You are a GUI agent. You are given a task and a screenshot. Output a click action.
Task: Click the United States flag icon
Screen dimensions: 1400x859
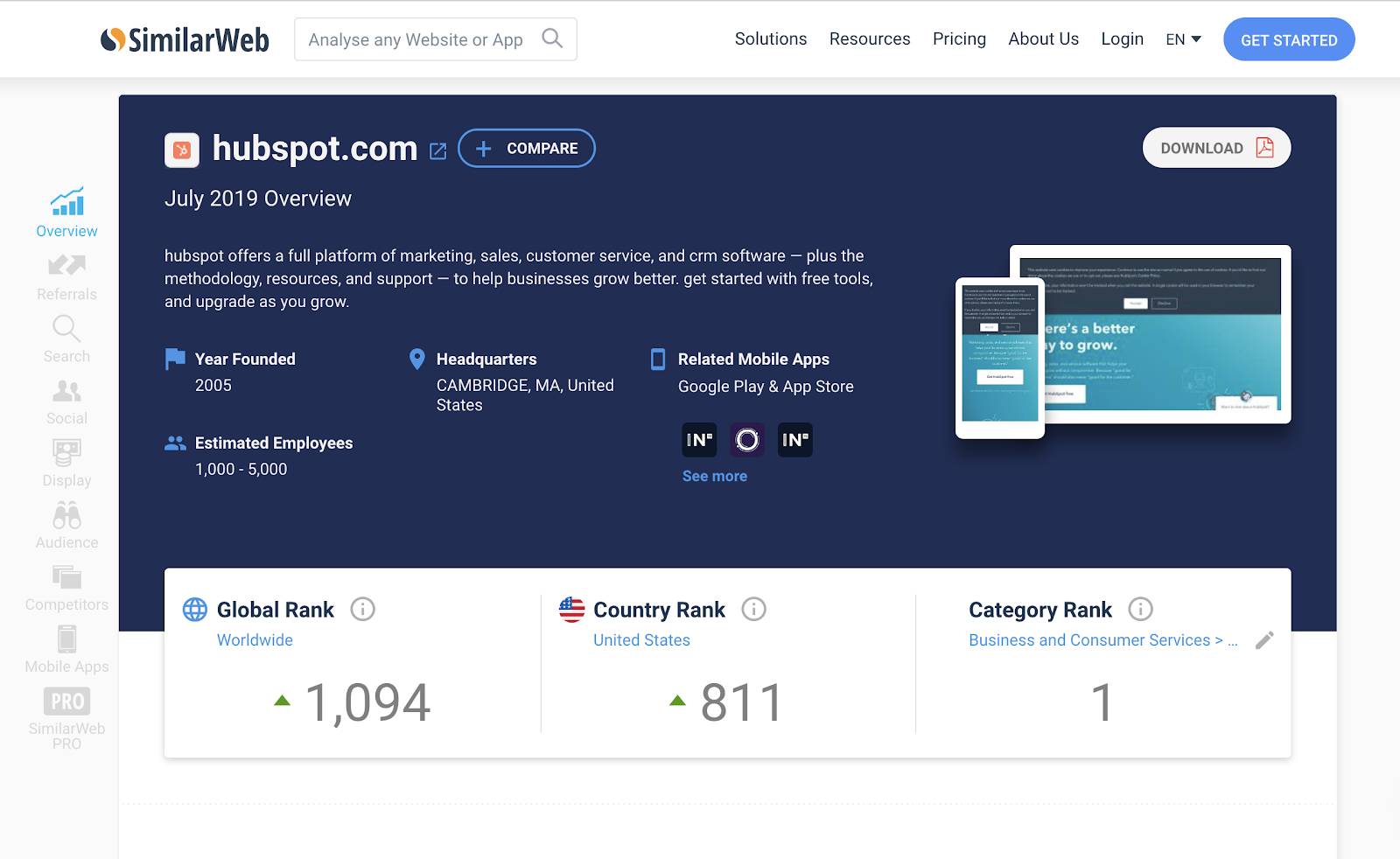(x=571, y=609)
